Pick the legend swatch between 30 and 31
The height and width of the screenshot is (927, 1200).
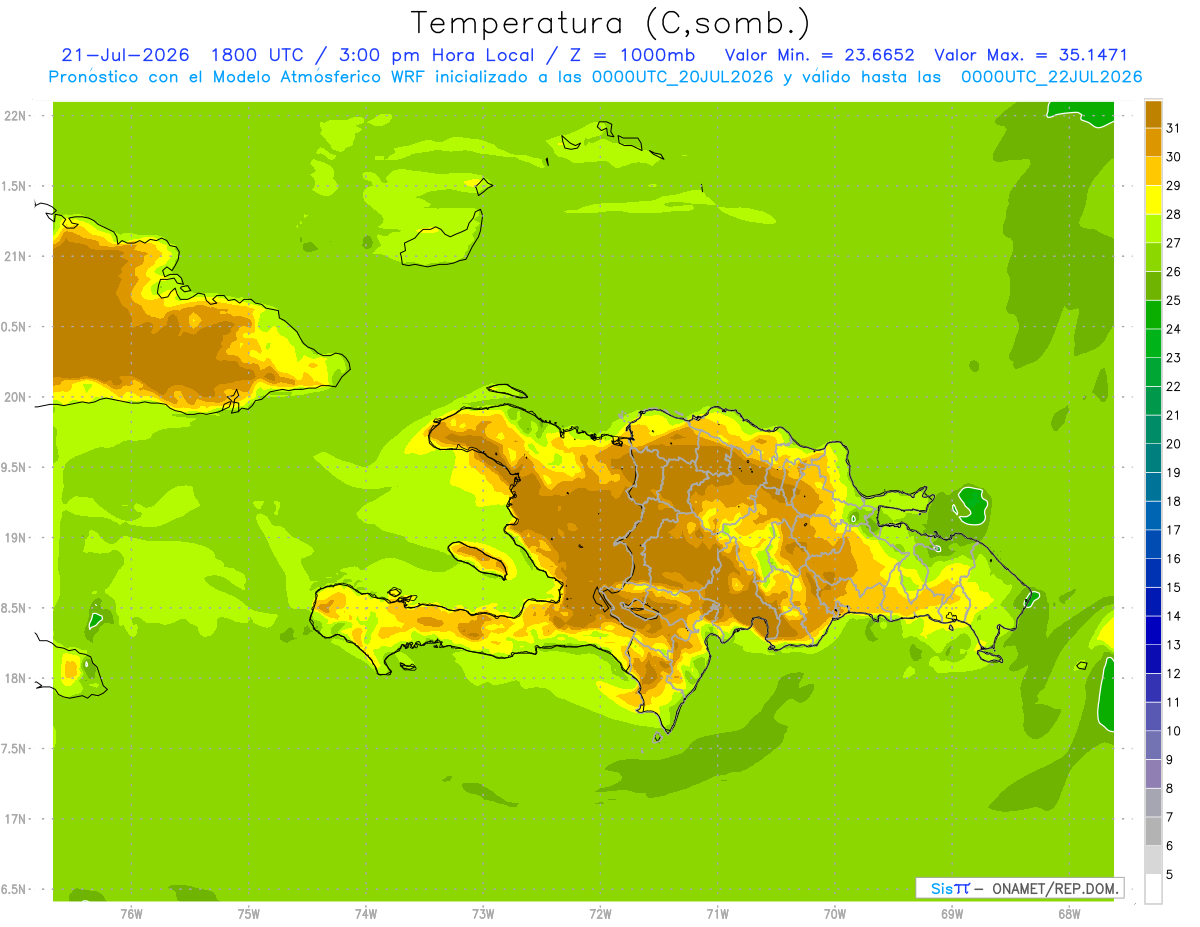click(x=1153, y=141)
